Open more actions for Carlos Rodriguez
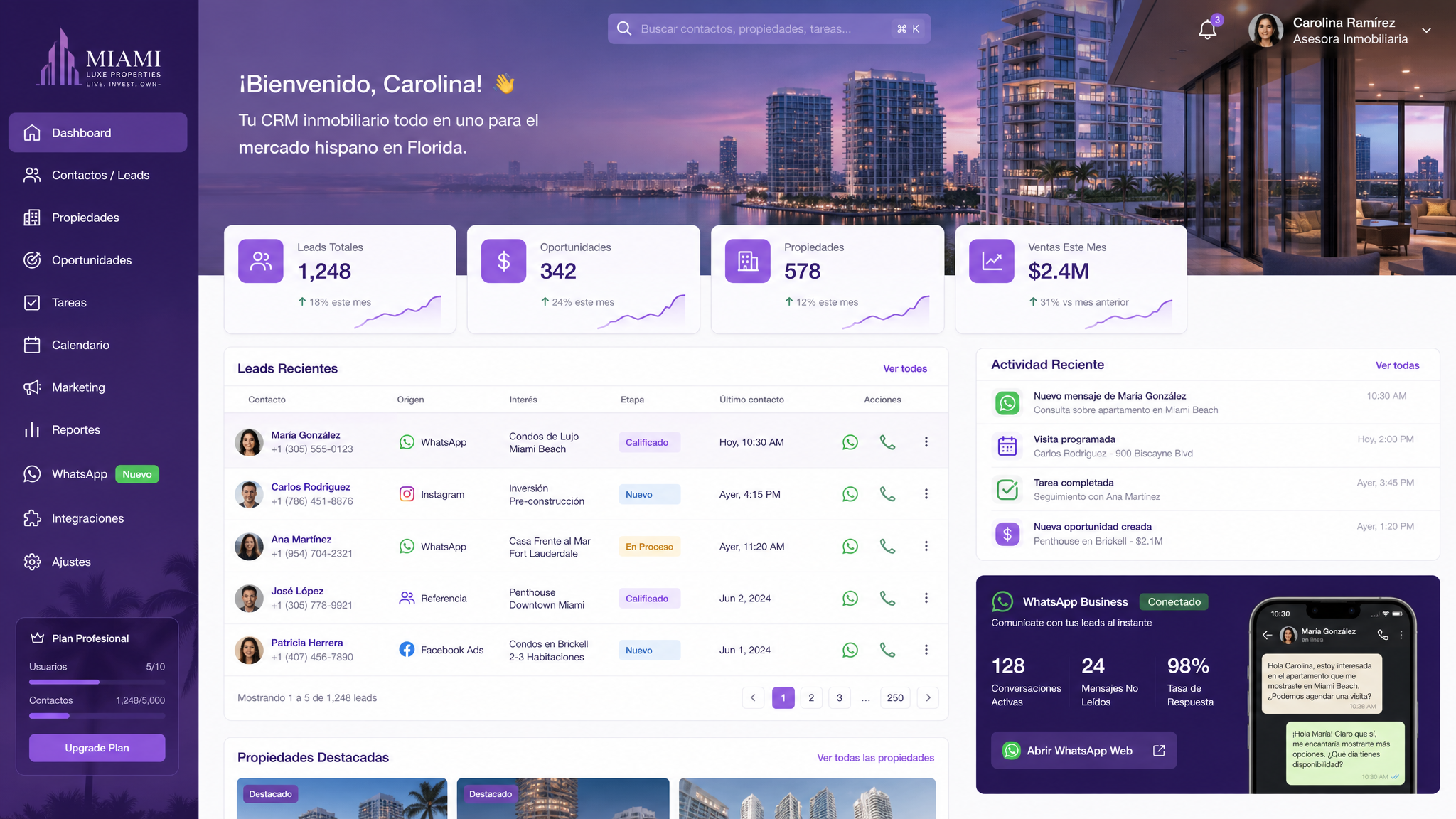Viewport: 1456px width, 819px height. pos(926,494)
